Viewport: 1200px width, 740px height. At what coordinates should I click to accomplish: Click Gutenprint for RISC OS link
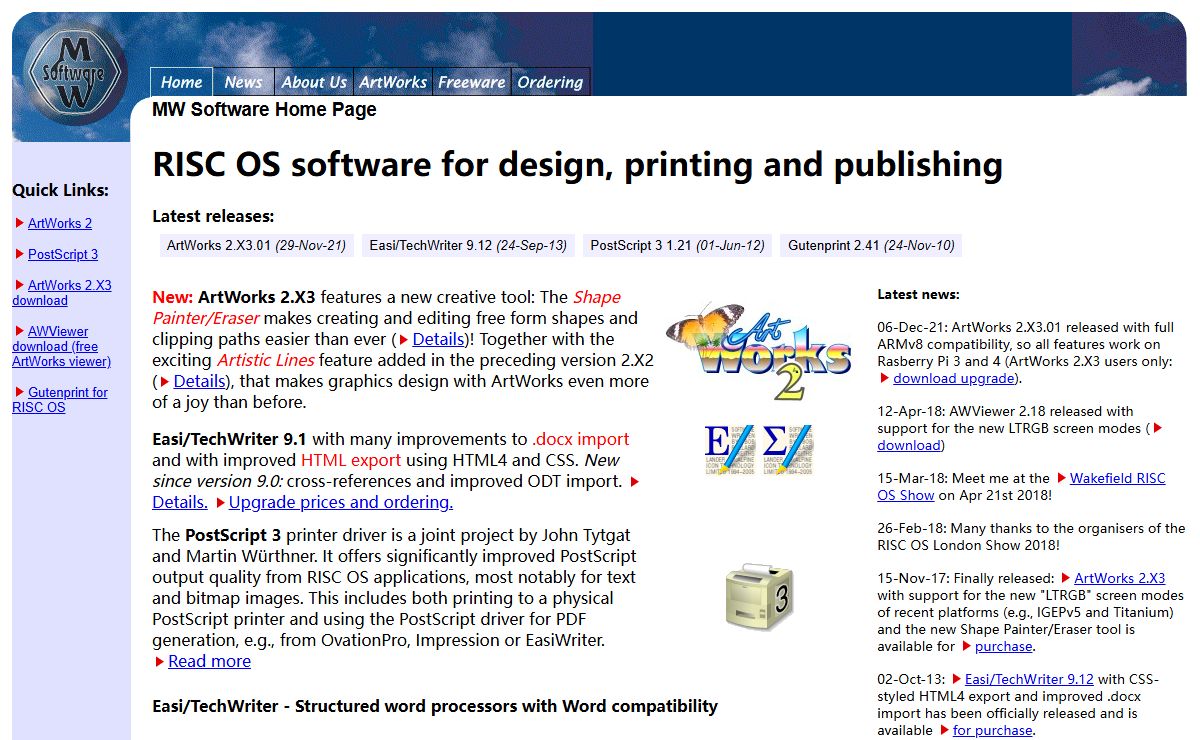click(x=60, y=400)
